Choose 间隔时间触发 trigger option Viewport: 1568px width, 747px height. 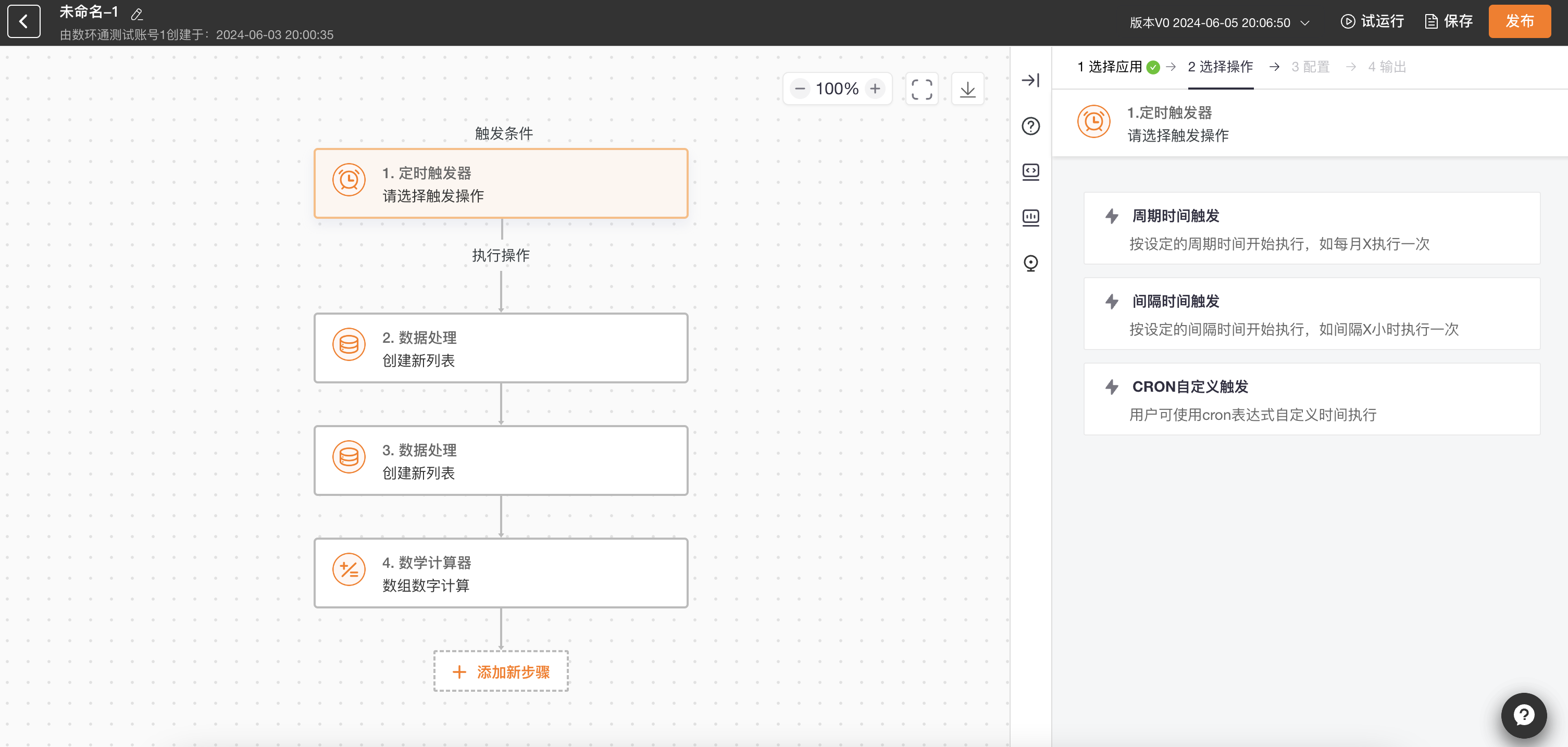(1311, 314)
